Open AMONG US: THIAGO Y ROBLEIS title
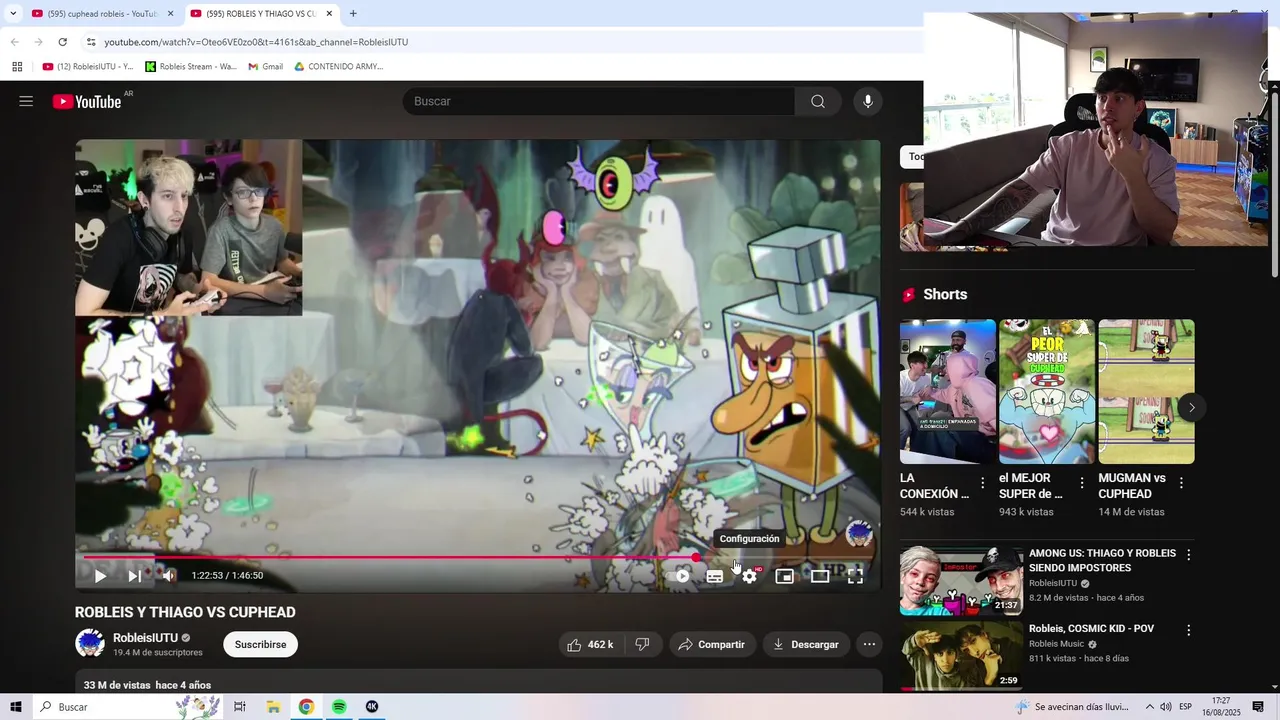Viewport: 1280px width, 720px height. coord(1102,560)
